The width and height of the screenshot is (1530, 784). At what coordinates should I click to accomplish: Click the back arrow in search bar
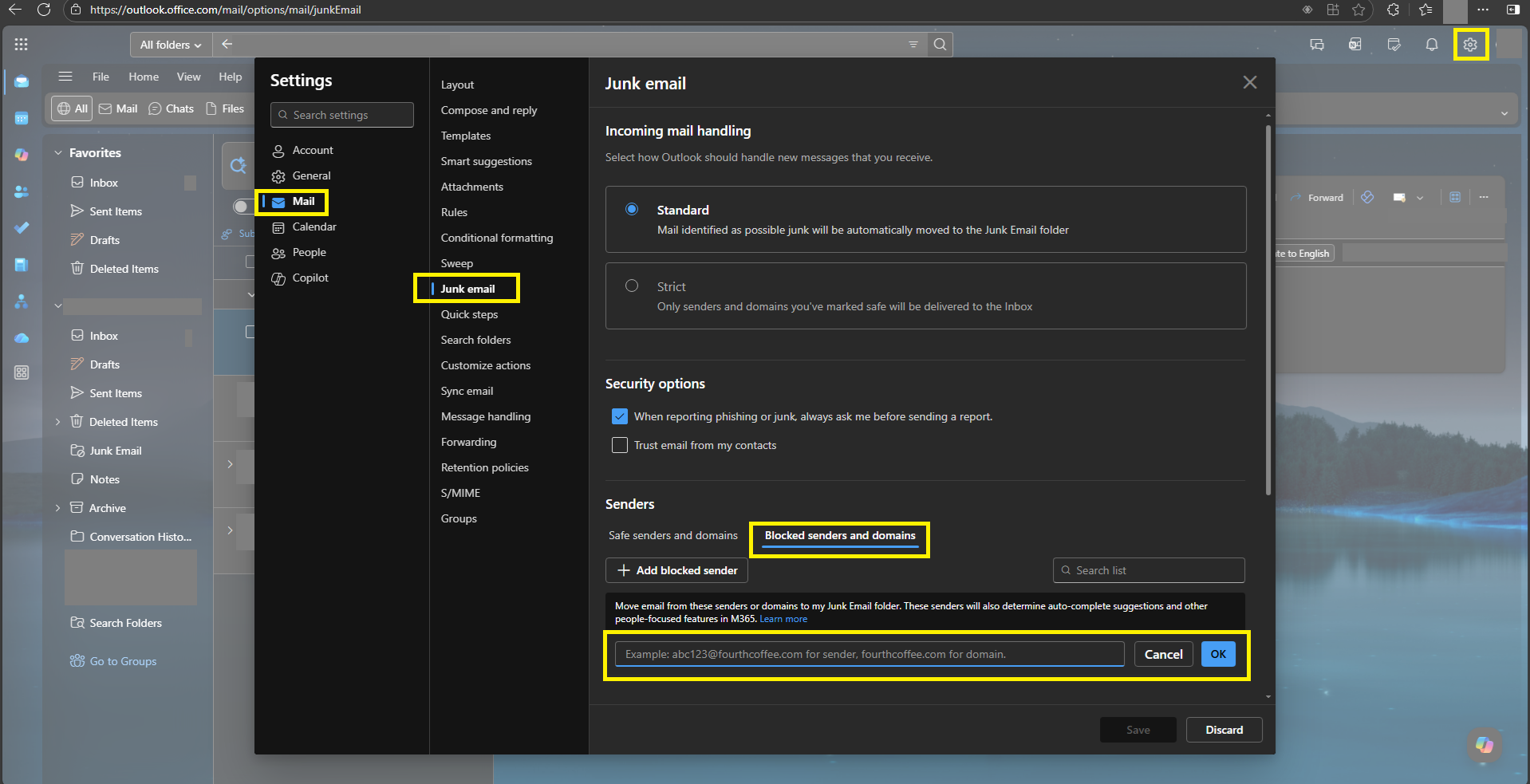coord(227,45)
